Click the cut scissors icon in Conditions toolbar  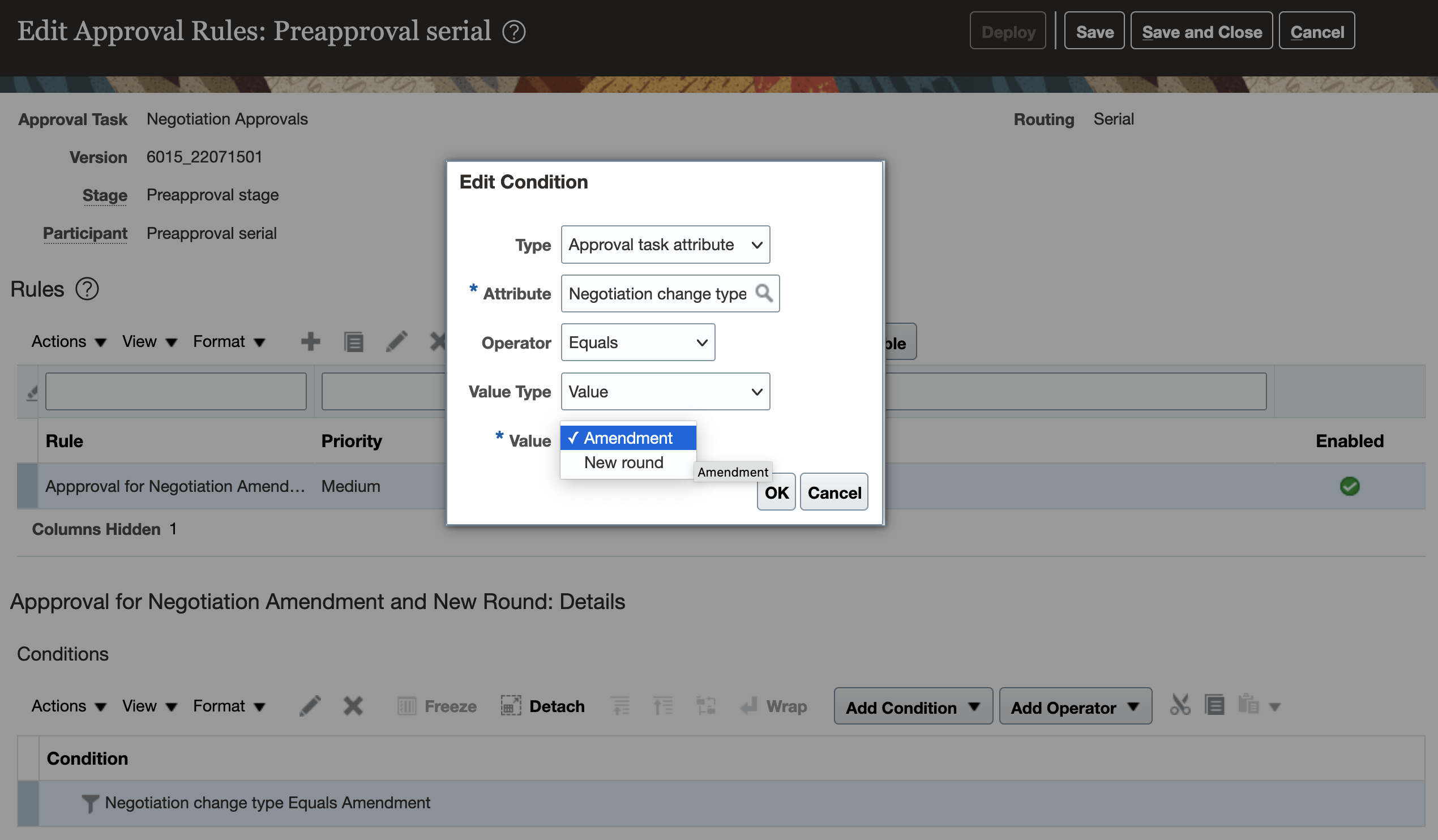[x=1179, y=705]
